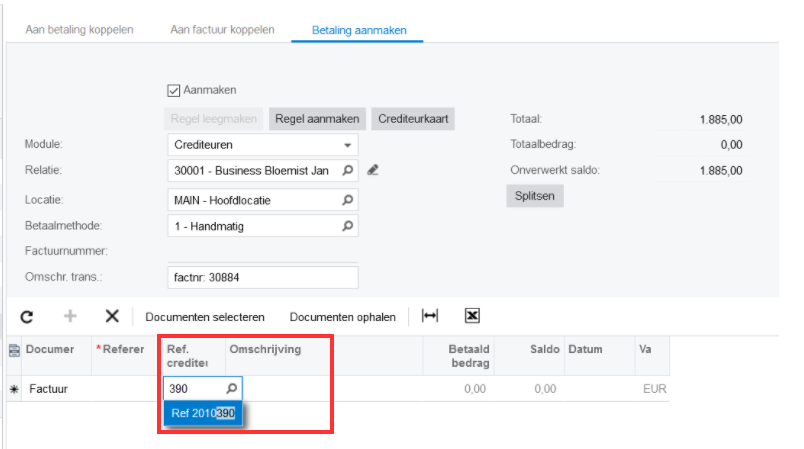Click the search icon in Ref. crediteur cell

231,388
